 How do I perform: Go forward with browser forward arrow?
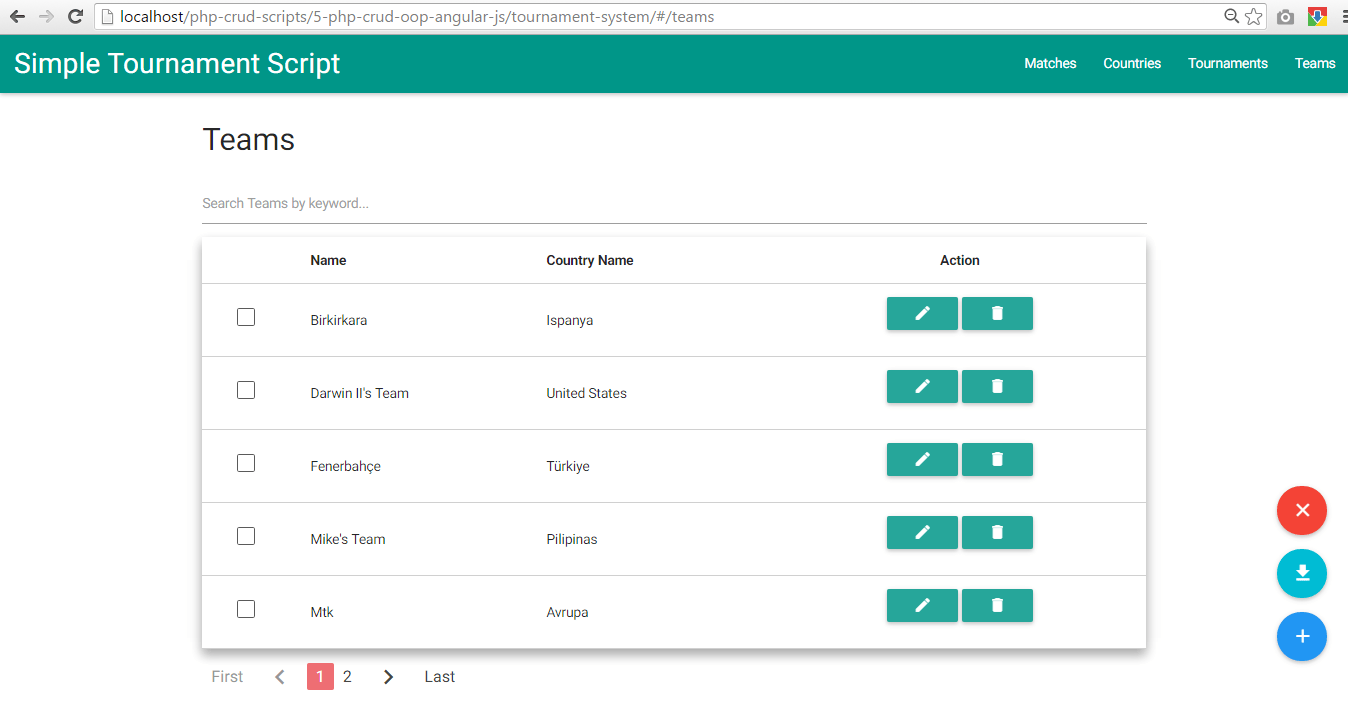[x=46, y=16]
